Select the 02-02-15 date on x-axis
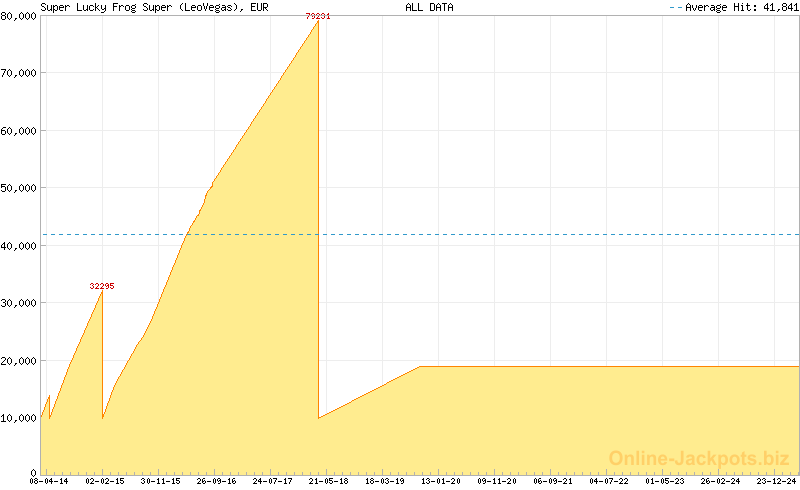Screen dimensions: 800x490 pyautogui.click(x=105, y=481)
